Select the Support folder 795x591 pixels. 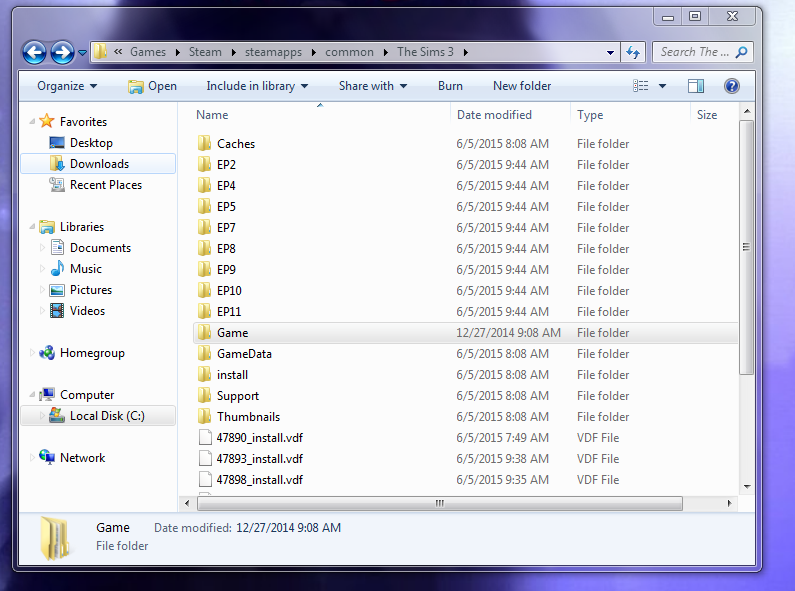465,396
